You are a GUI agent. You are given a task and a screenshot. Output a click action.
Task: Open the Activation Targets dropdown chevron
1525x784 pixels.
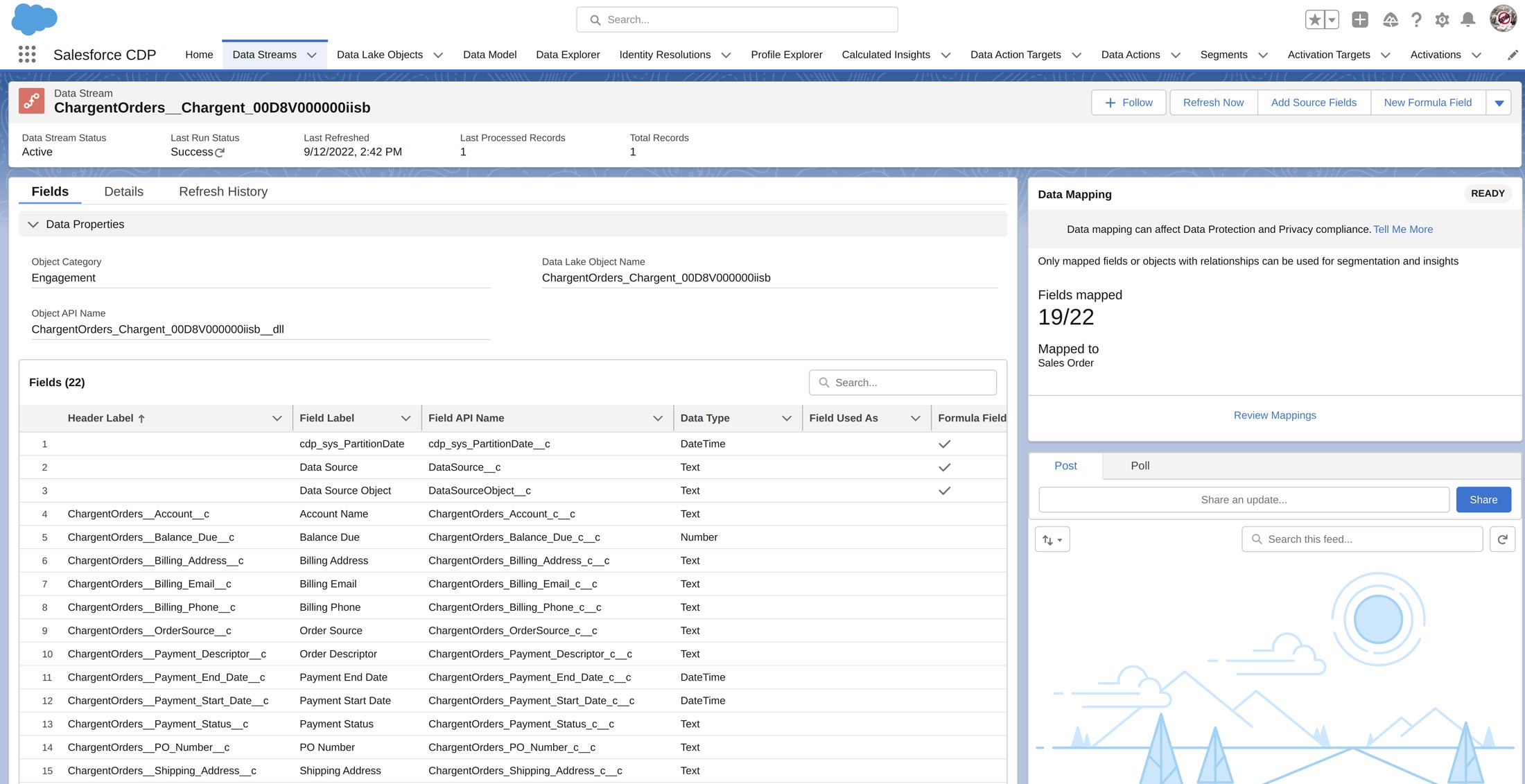(1386, 55)
